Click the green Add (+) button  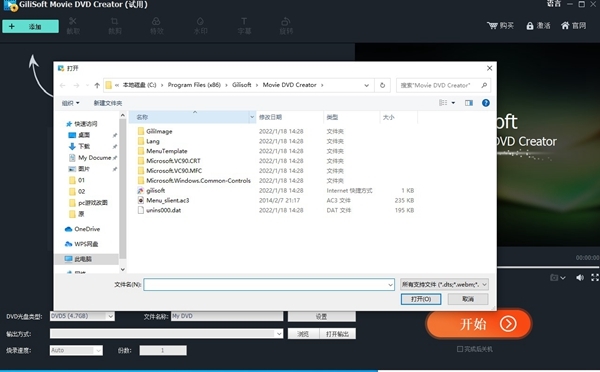tap(31, 26)
